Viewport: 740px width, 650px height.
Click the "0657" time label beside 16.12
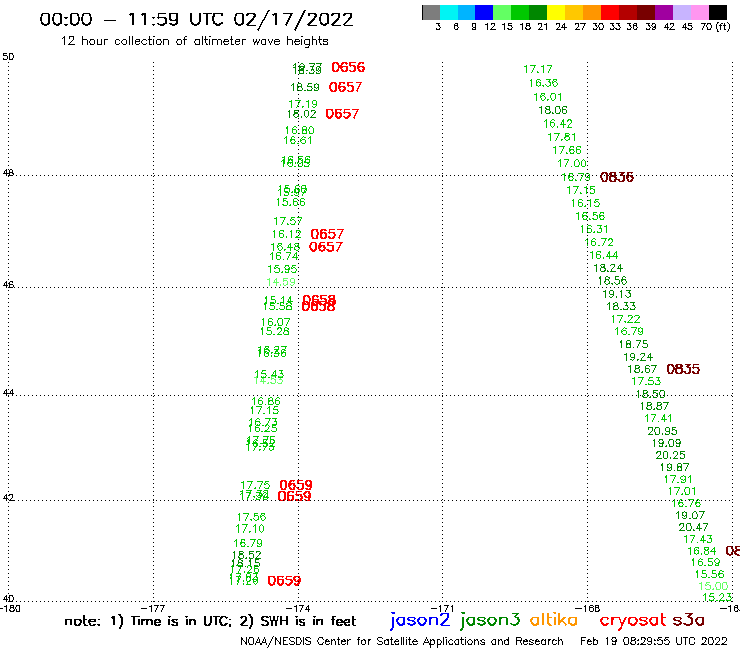(x=327, y=234)
